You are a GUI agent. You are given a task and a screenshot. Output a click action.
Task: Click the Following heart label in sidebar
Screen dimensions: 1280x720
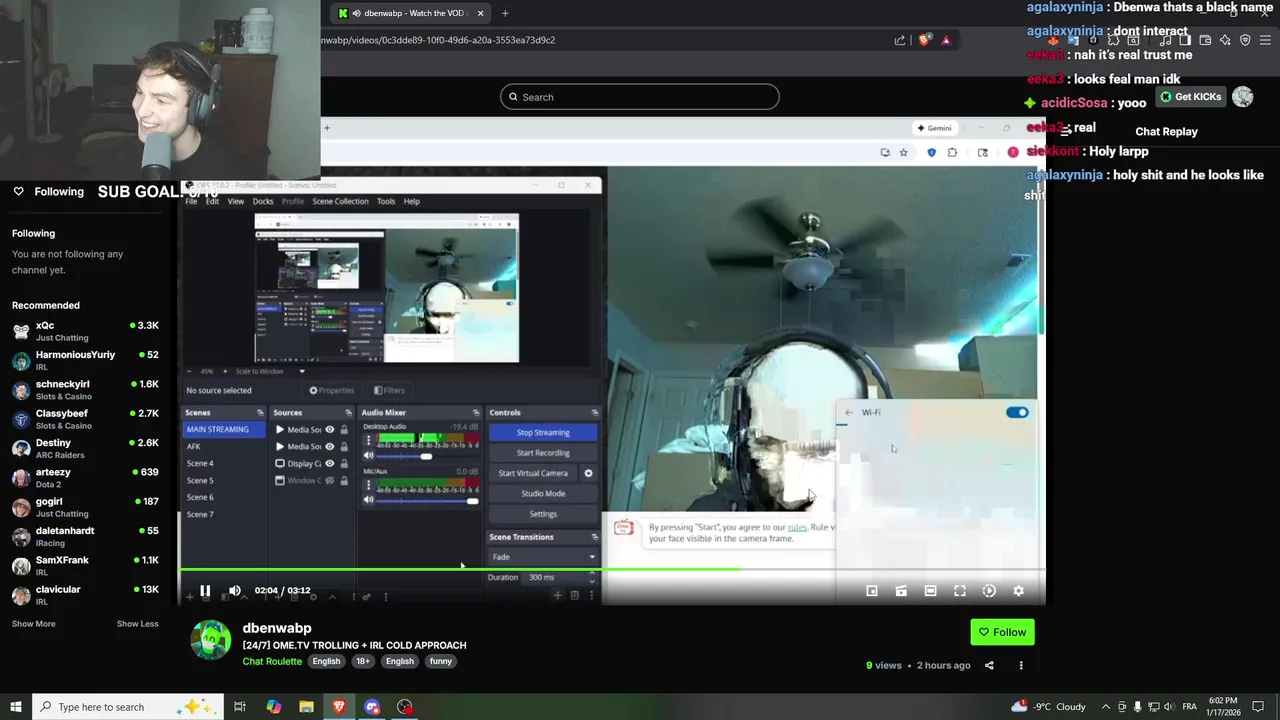point(48,192)
